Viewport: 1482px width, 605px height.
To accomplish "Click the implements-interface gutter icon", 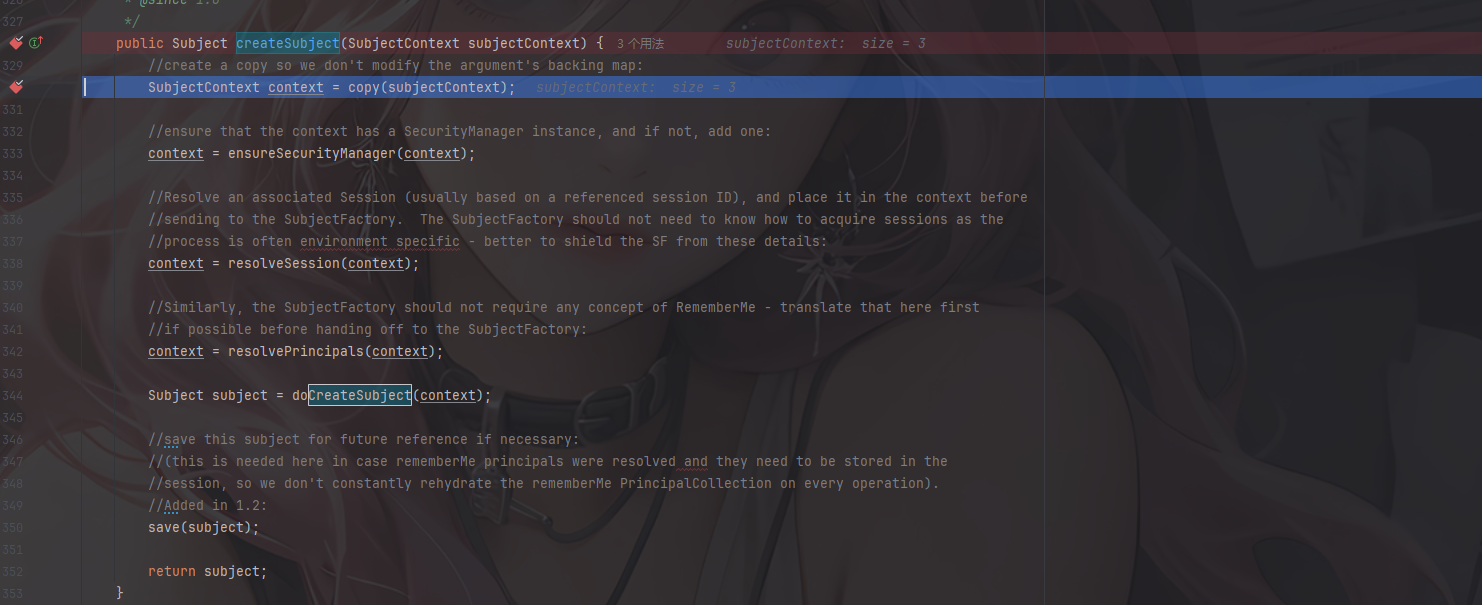I will click(x=36, y=43).
